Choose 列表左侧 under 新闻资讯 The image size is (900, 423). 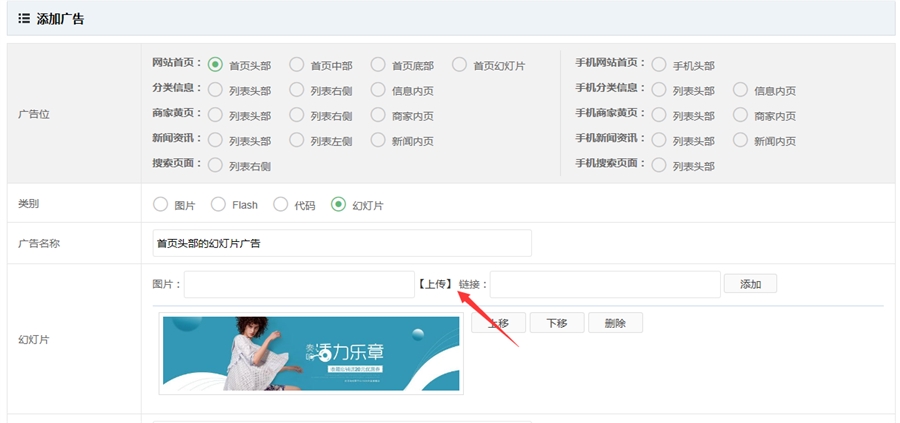point(296,140)
